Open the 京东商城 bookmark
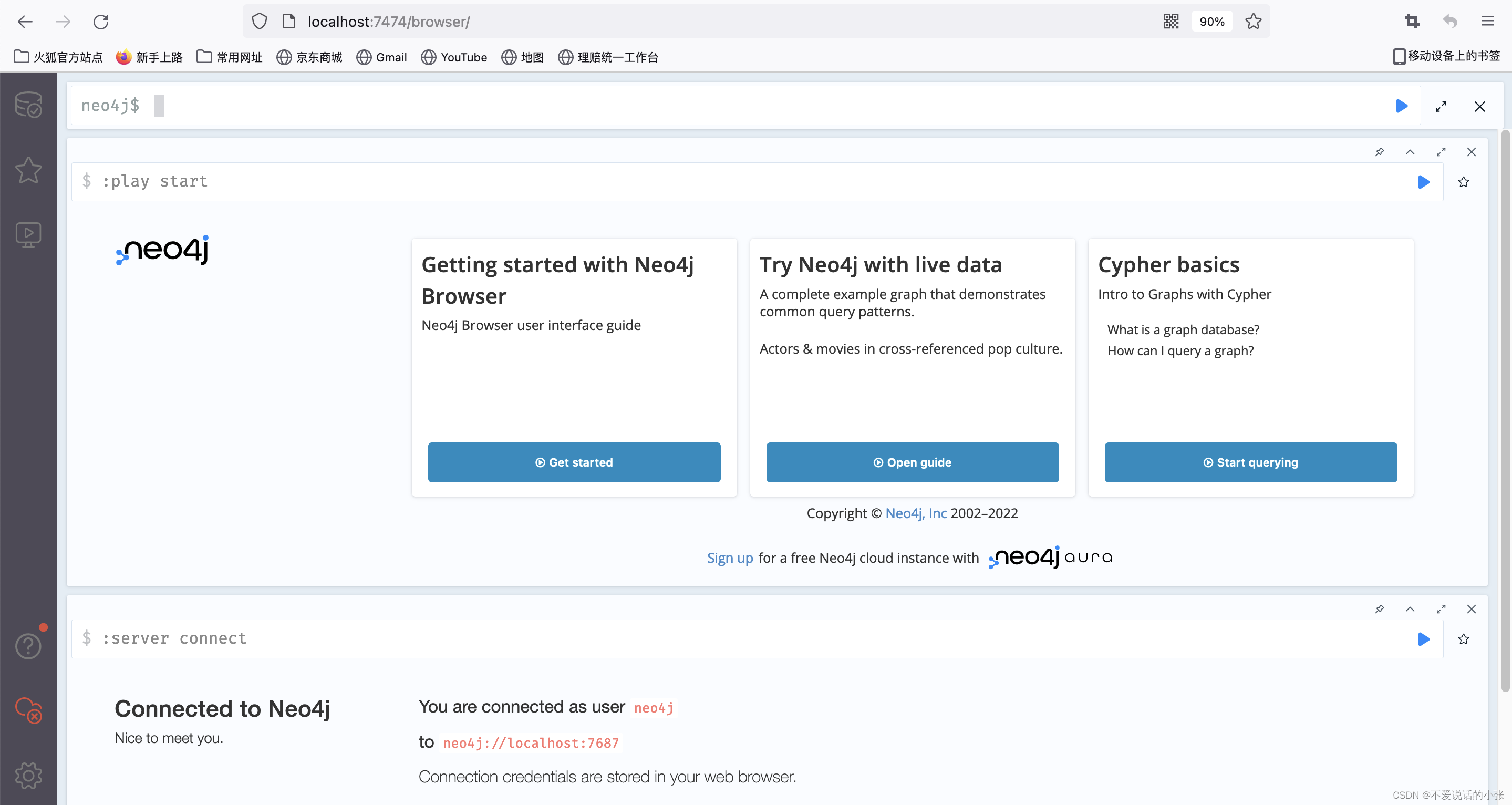 tap(309, 57)
